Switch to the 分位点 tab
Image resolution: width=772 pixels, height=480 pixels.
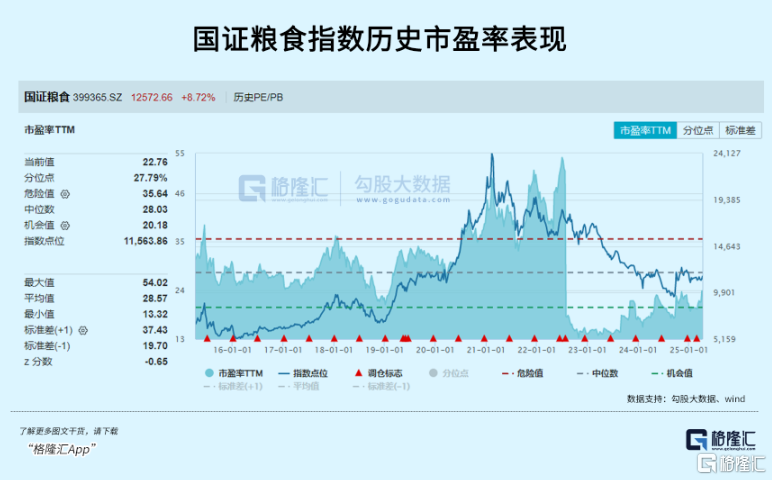[x=698, y=130]
